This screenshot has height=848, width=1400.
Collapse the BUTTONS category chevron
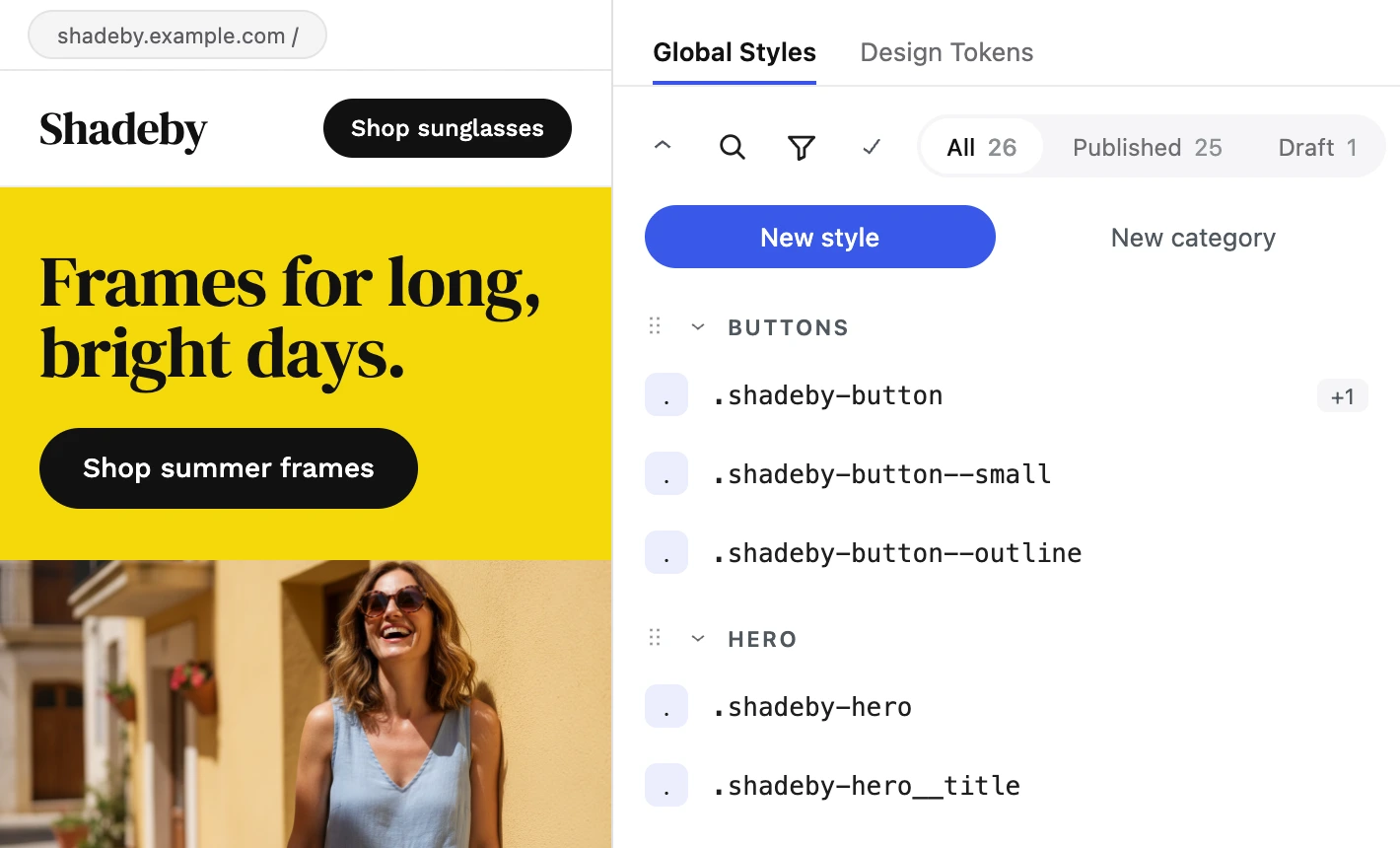click(x=698, y=326)
